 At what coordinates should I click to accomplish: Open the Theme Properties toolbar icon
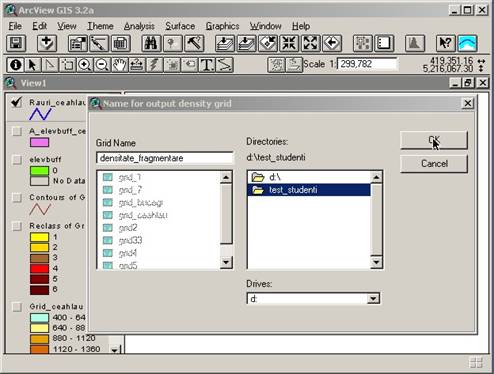tap(78, 43)
